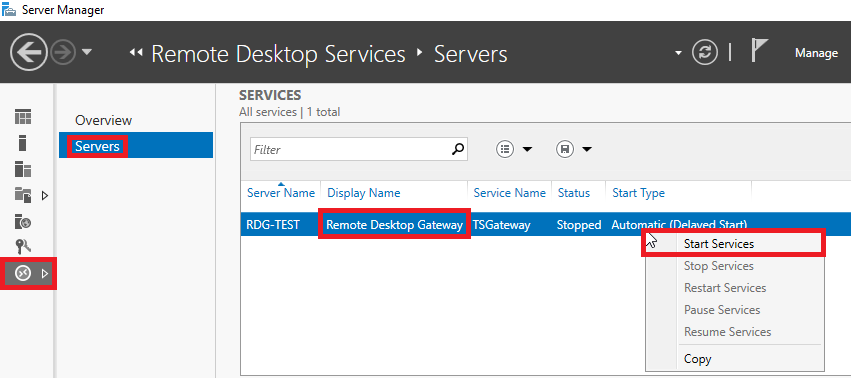Click the Forward navigation arrow

(64, 53)
